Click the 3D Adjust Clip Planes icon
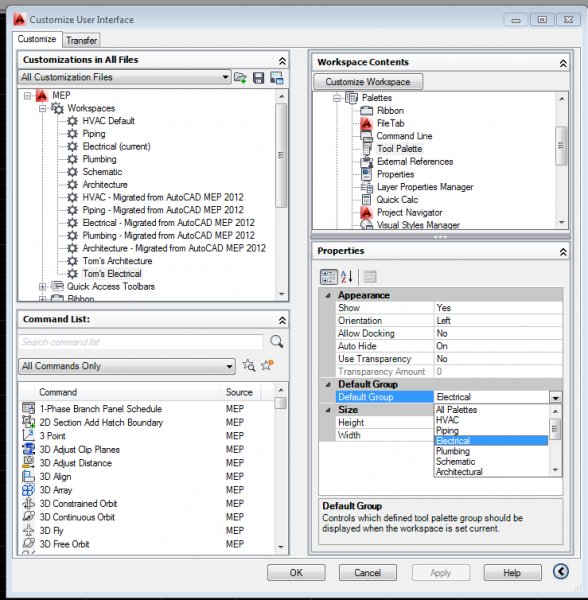588x600 pixels. (x=28, y=449)
